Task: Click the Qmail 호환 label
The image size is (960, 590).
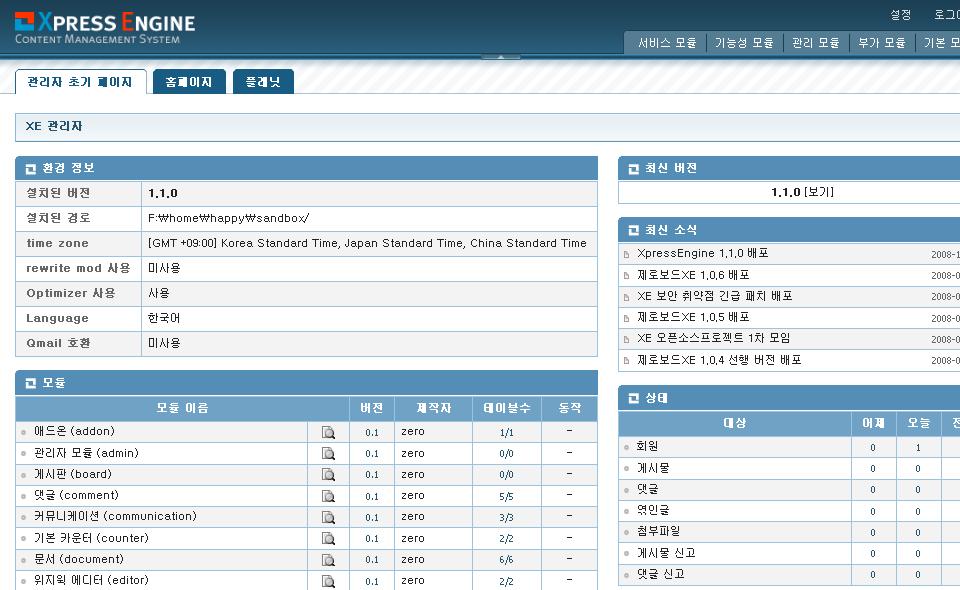Action: pyautogui.click(x=58, y=343)
